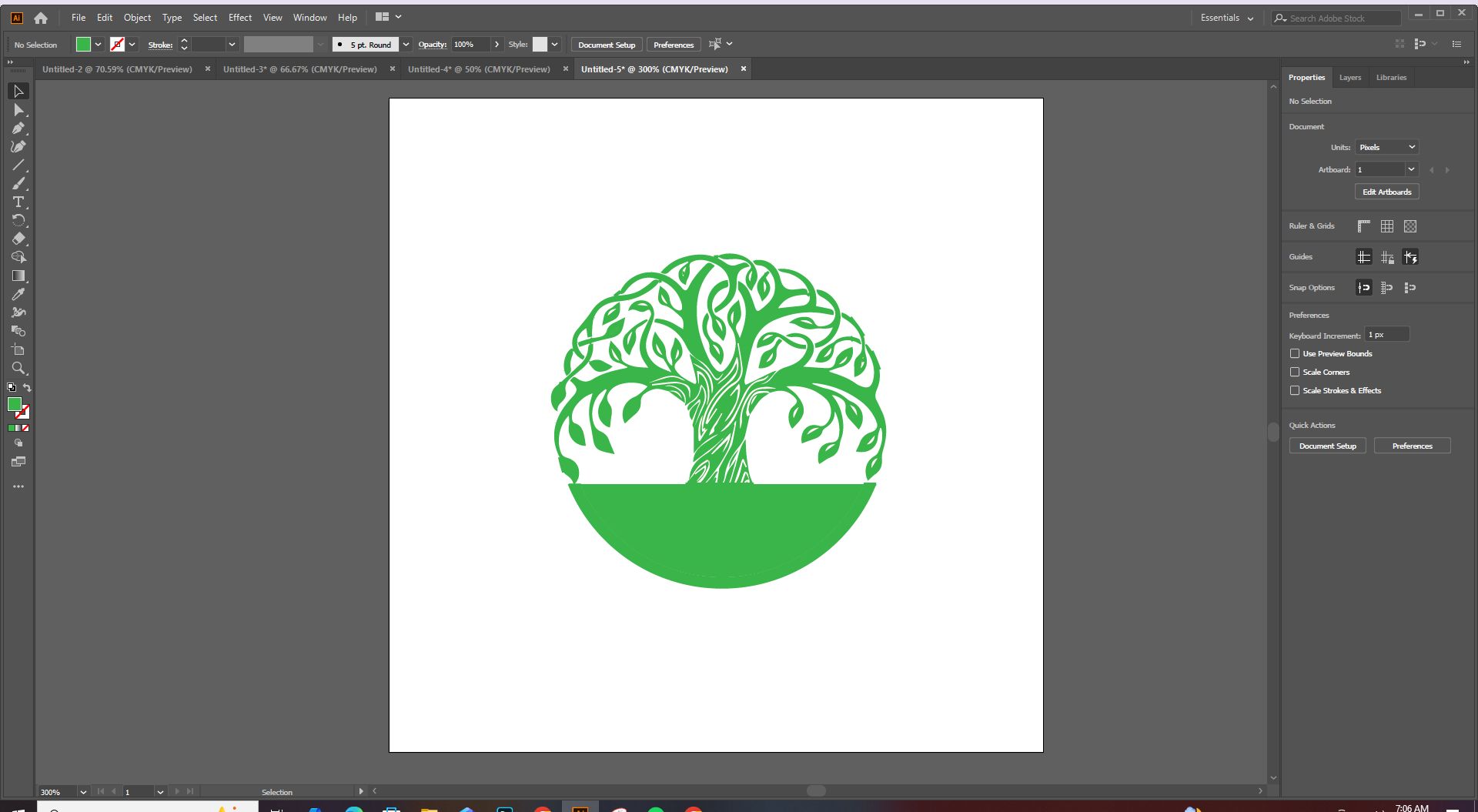Show the grid using Ruler & Grids icon

click(1386, 226)
